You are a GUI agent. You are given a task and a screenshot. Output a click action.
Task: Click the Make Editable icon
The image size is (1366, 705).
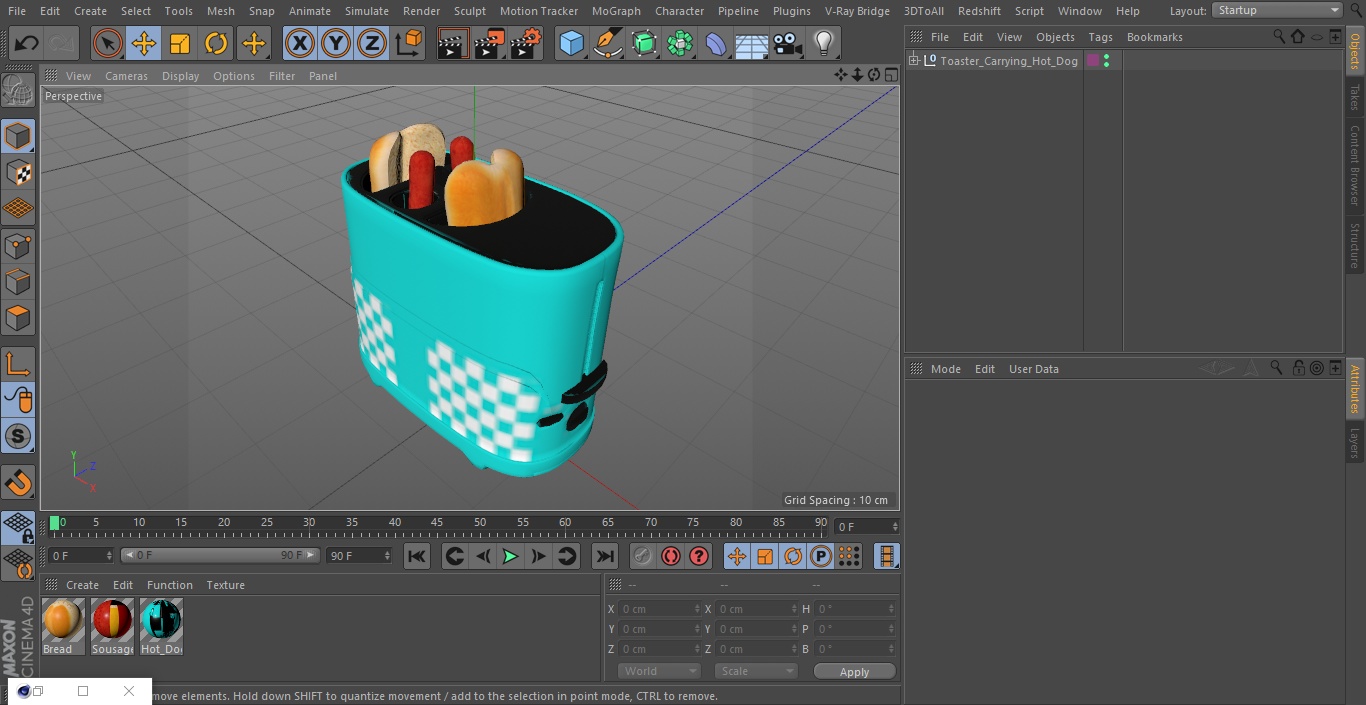tap(18, 90)
